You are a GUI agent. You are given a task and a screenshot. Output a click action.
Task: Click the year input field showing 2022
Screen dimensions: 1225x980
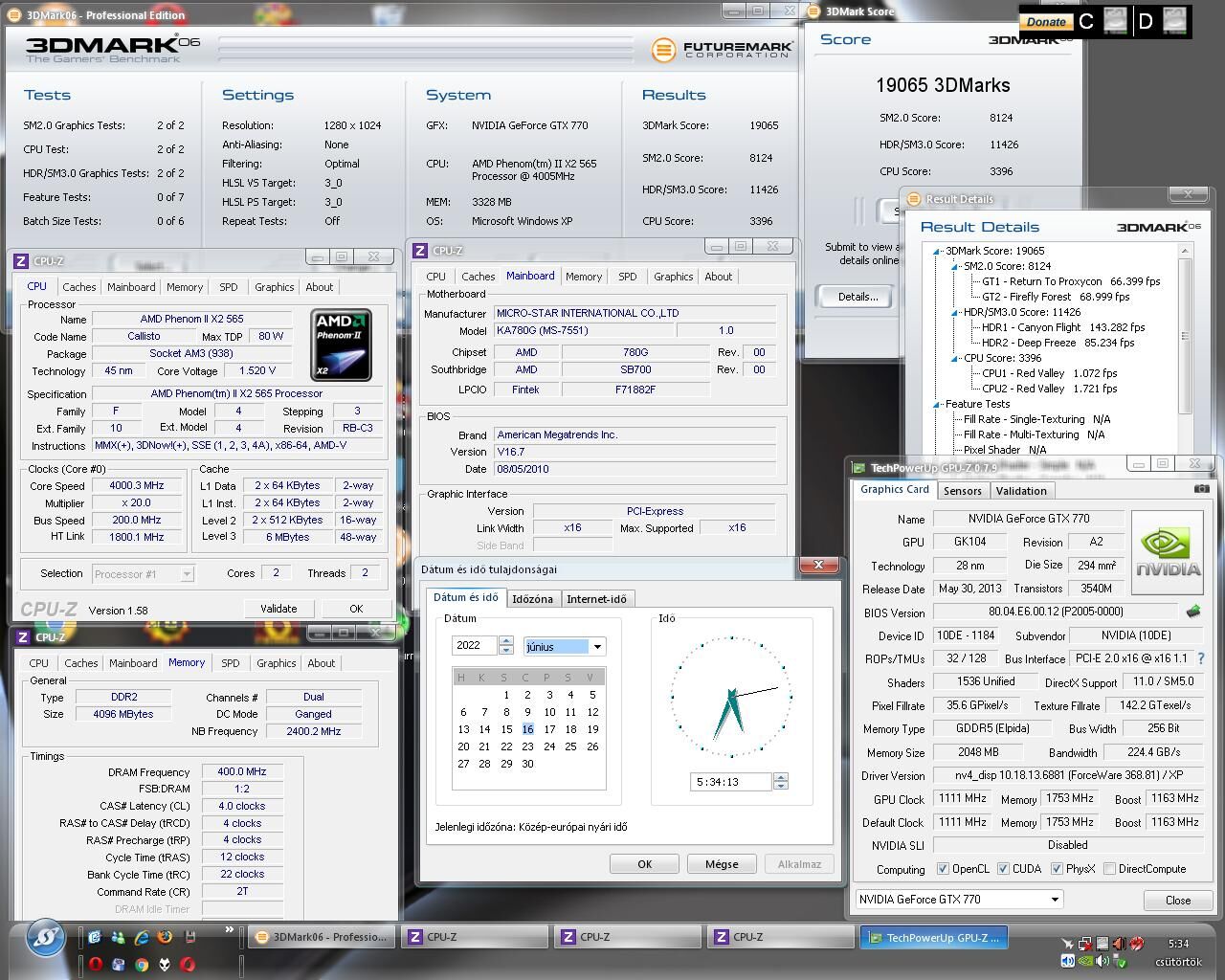(475, 646)
